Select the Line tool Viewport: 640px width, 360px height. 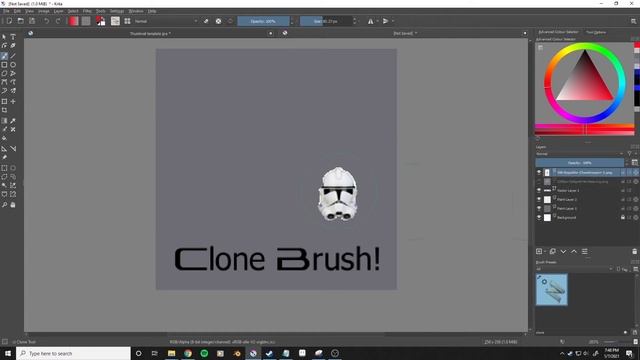point(13,56)
